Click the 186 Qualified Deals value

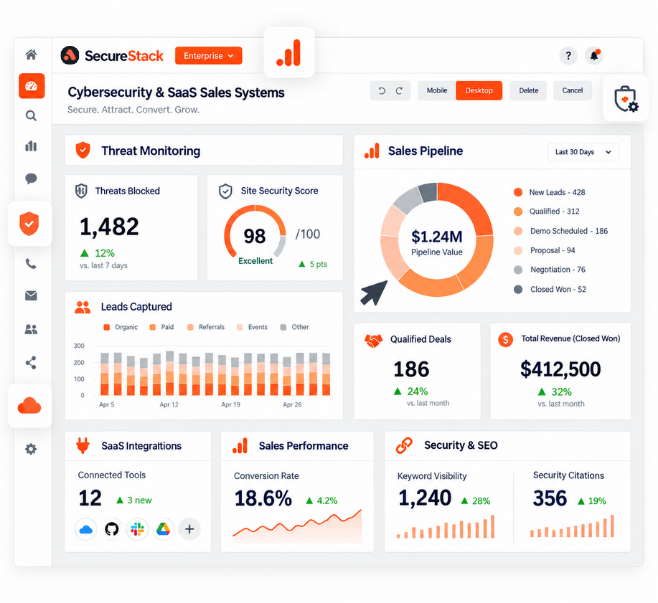[411, 369]
